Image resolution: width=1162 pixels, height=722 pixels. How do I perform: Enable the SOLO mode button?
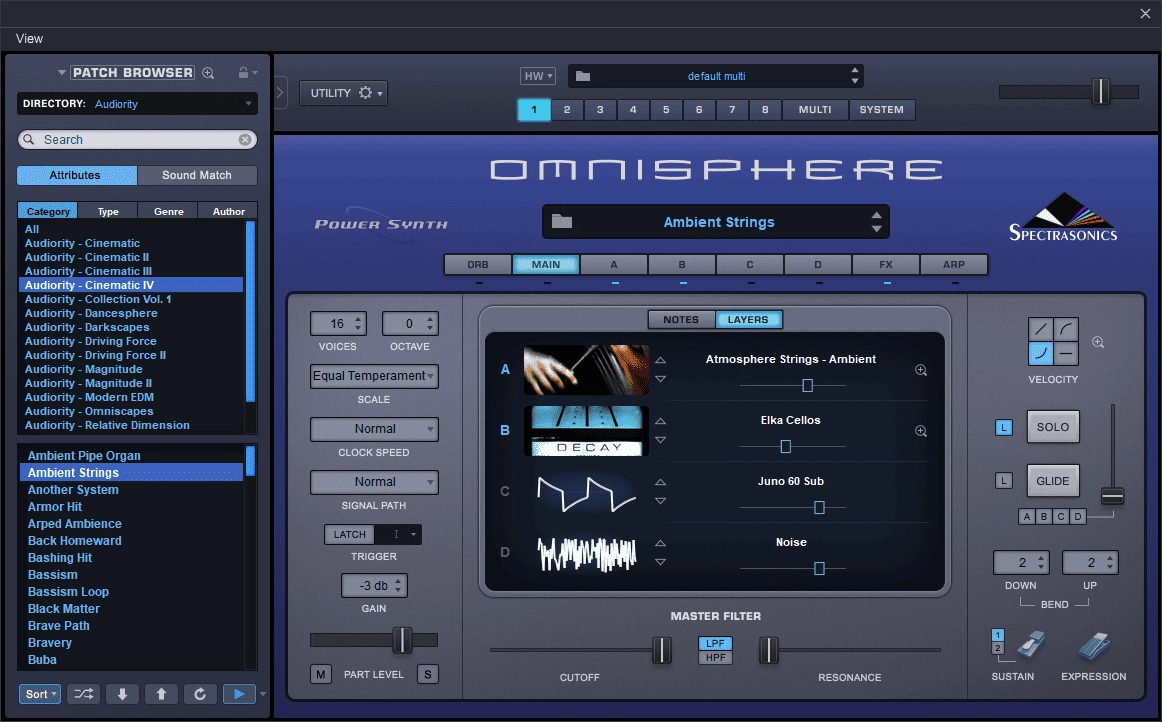(x=1052, y=427)
